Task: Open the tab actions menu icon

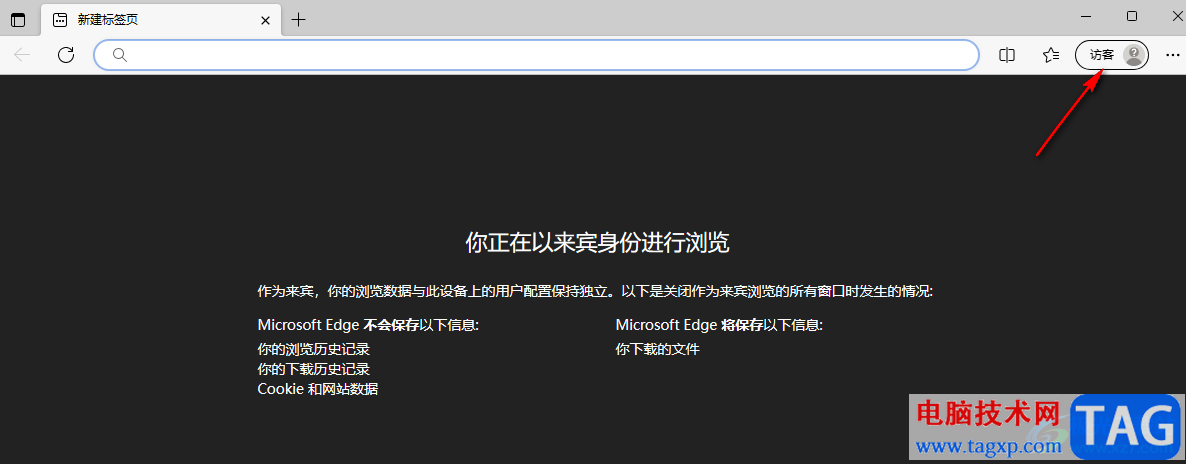Action: click(17, 20)
